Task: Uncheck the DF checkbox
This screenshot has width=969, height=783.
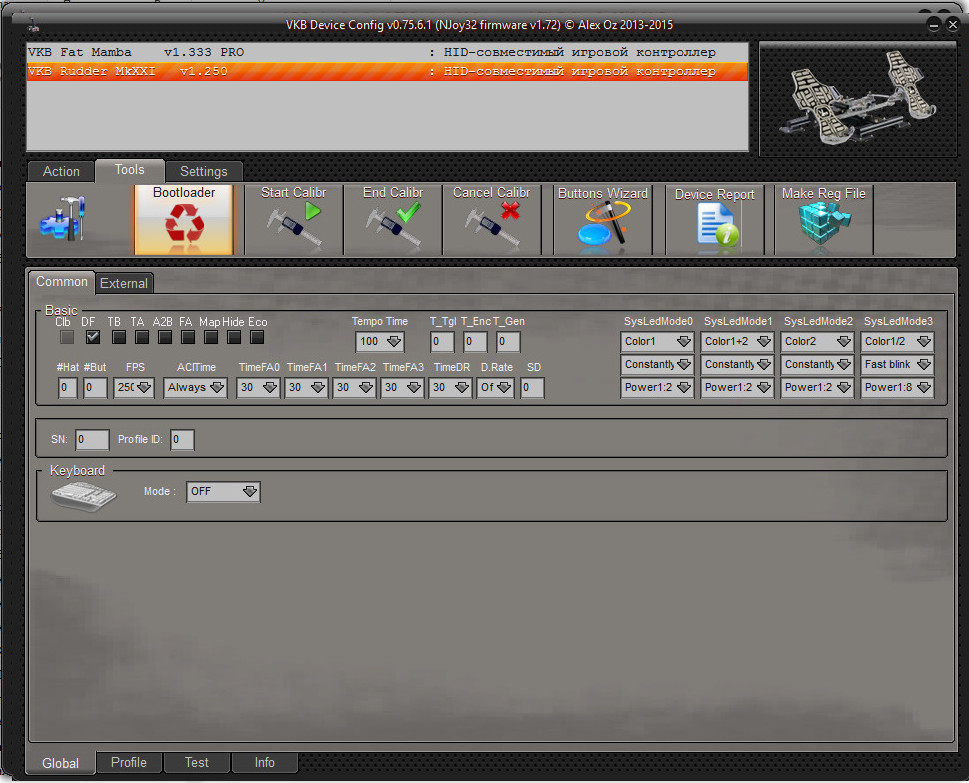Action: tap(93, 337)
